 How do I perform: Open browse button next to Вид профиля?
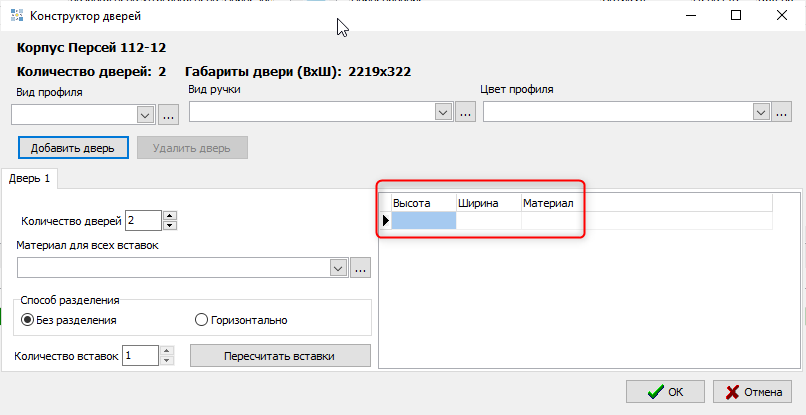tap(167, 115)
